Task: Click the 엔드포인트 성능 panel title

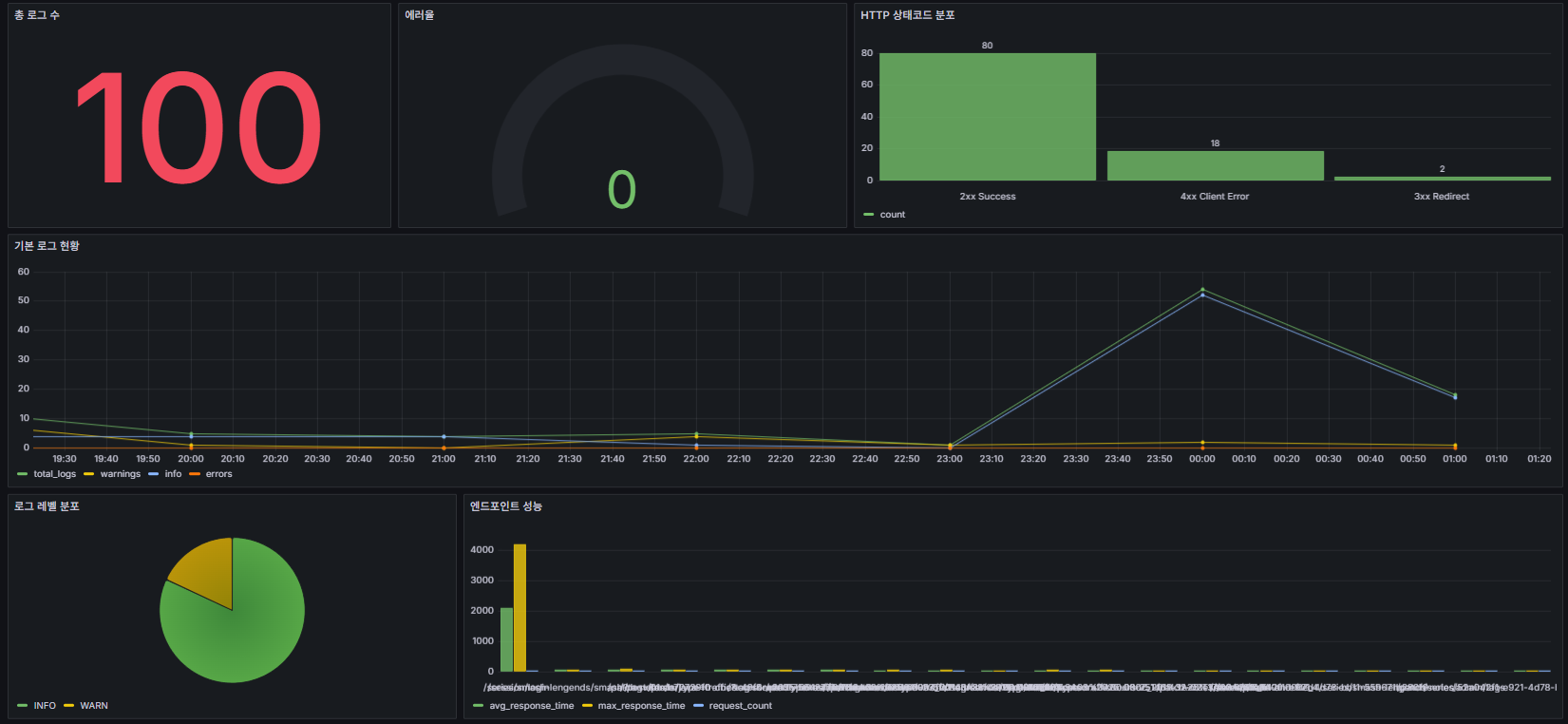Action: pyautogui.click(x=506, y=506)
